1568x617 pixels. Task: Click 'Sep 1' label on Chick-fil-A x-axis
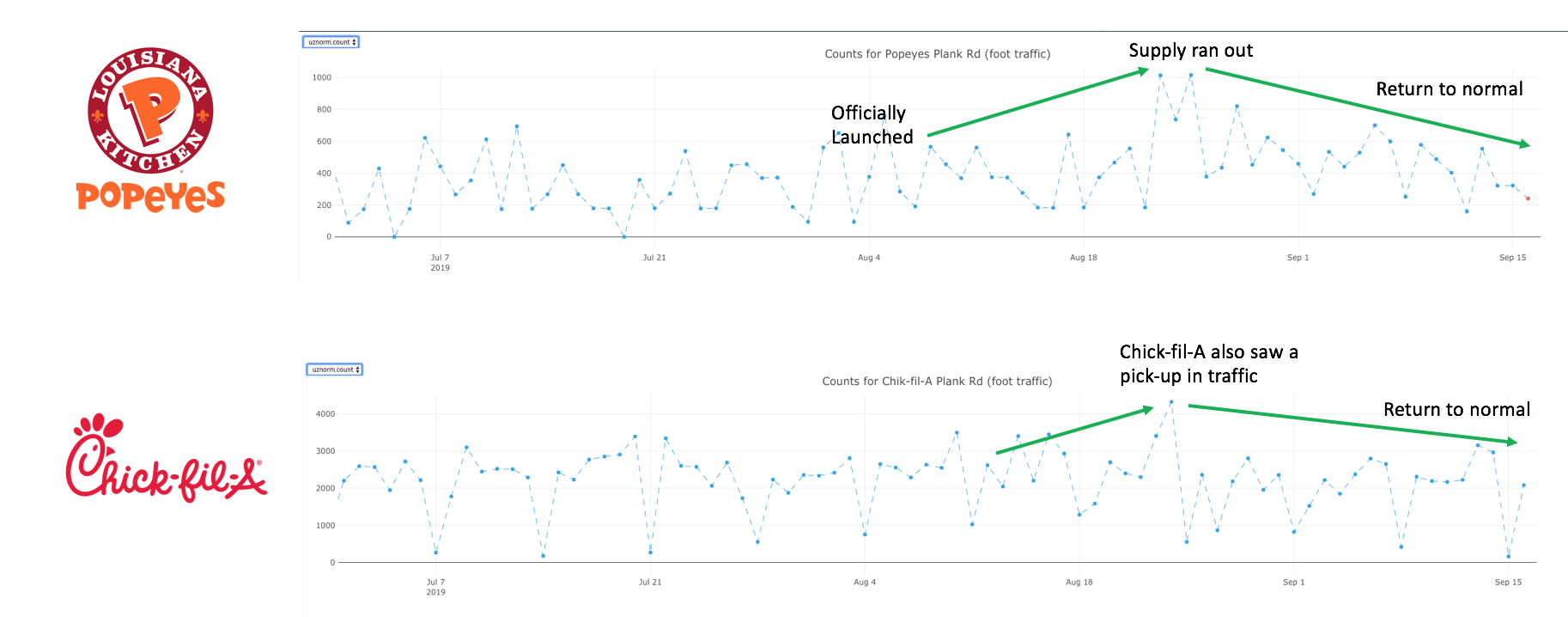click(1294, 583)
